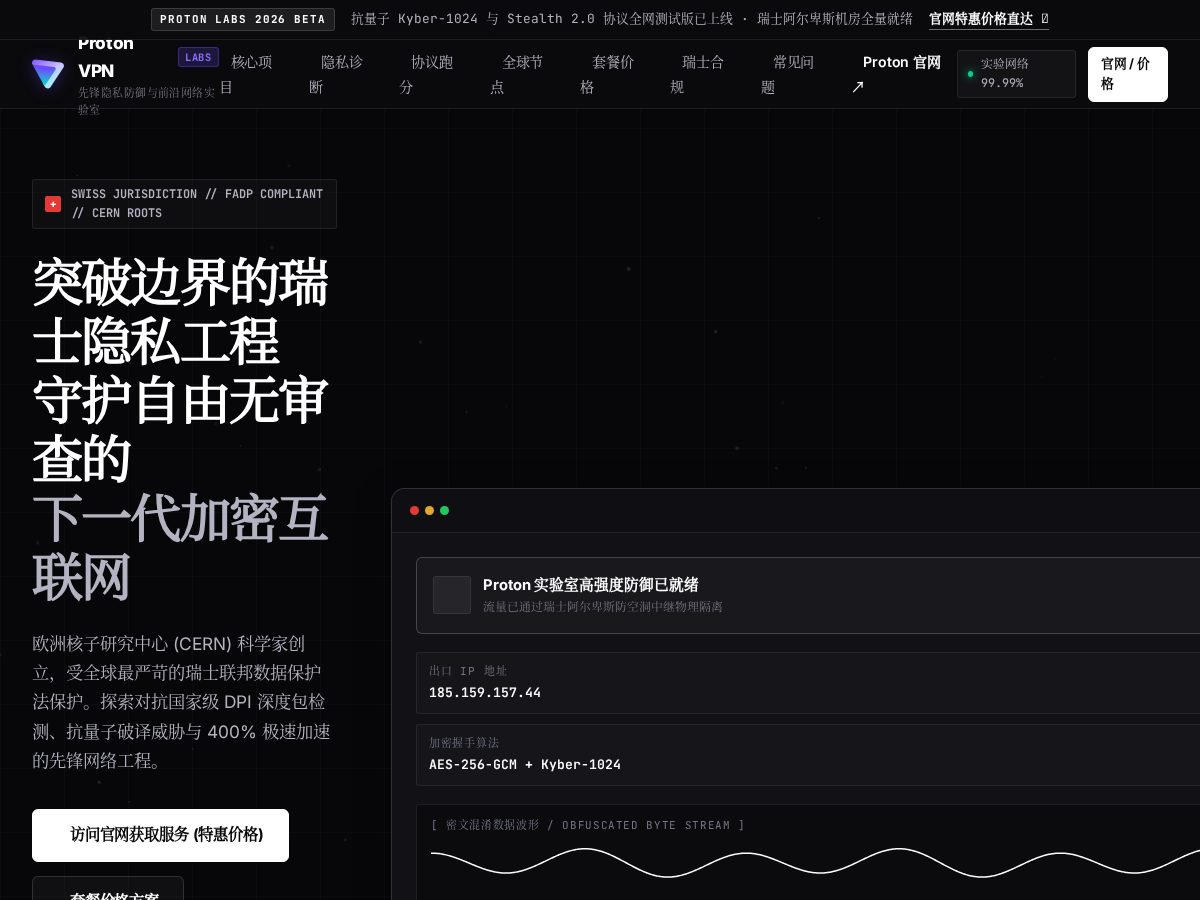
Task: Click the 访问官网获取服务 (特惠价格) button
Action: point(160,835)
